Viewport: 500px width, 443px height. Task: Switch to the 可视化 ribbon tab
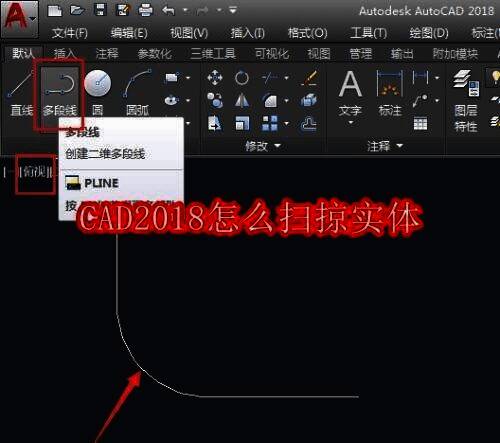[x=272, y=54]
